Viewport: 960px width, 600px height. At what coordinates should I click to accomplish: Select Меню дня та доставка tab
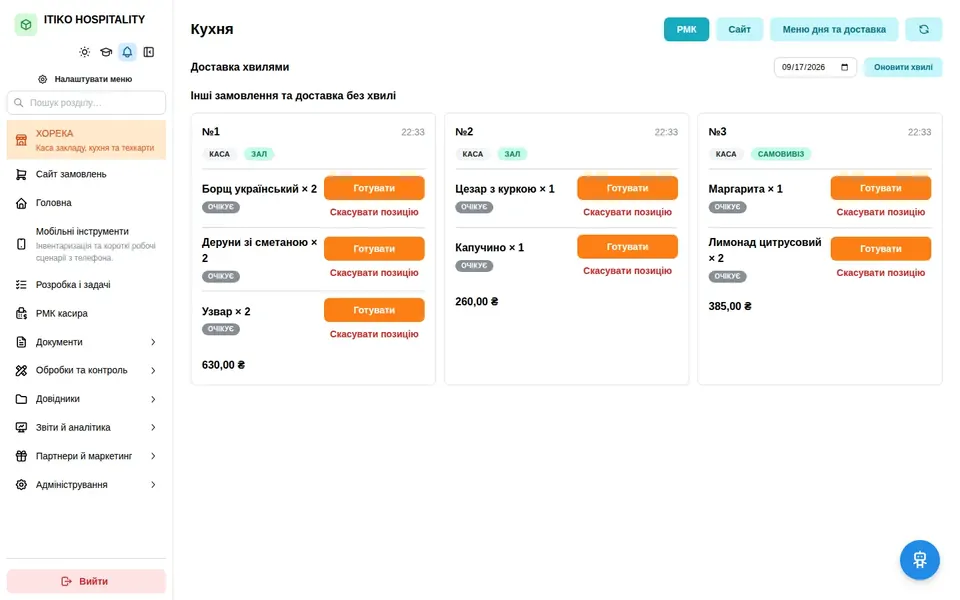(x=834, y=29)
